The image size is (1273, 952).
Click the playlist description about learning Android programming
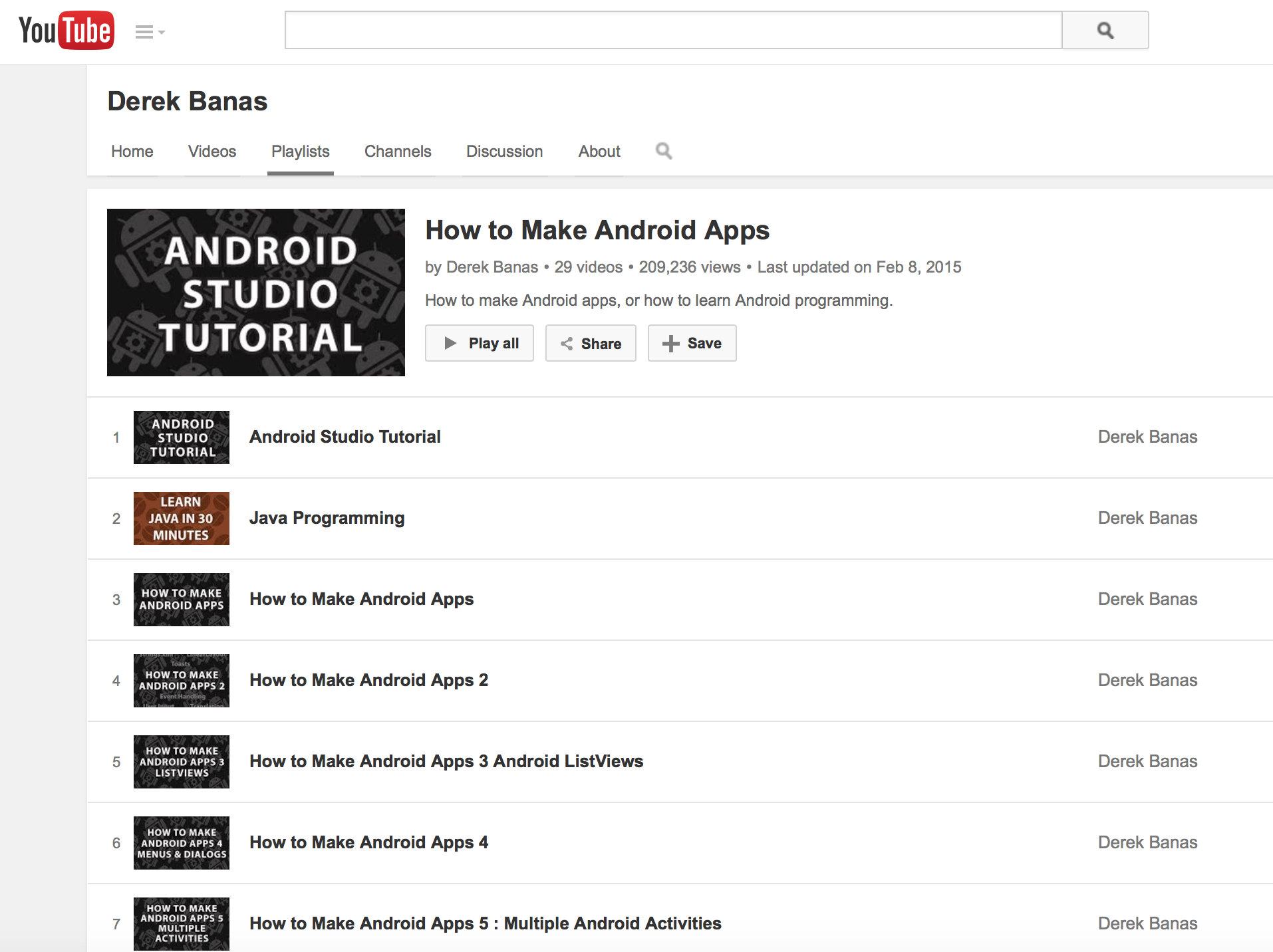[x=659, y=300]
